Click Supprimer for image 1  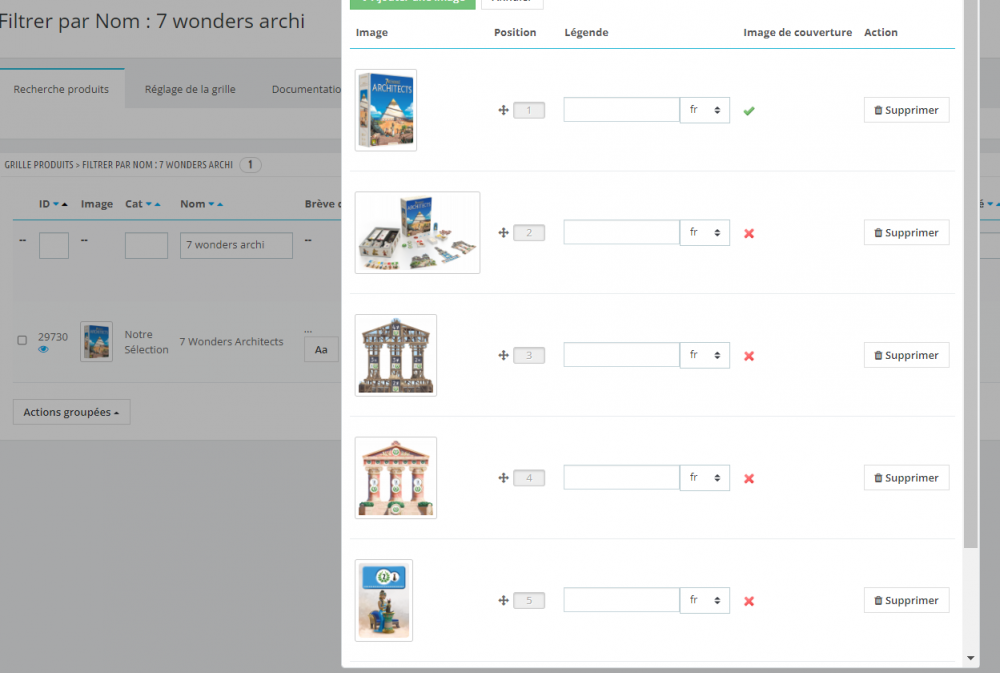(x=906, y=110)
